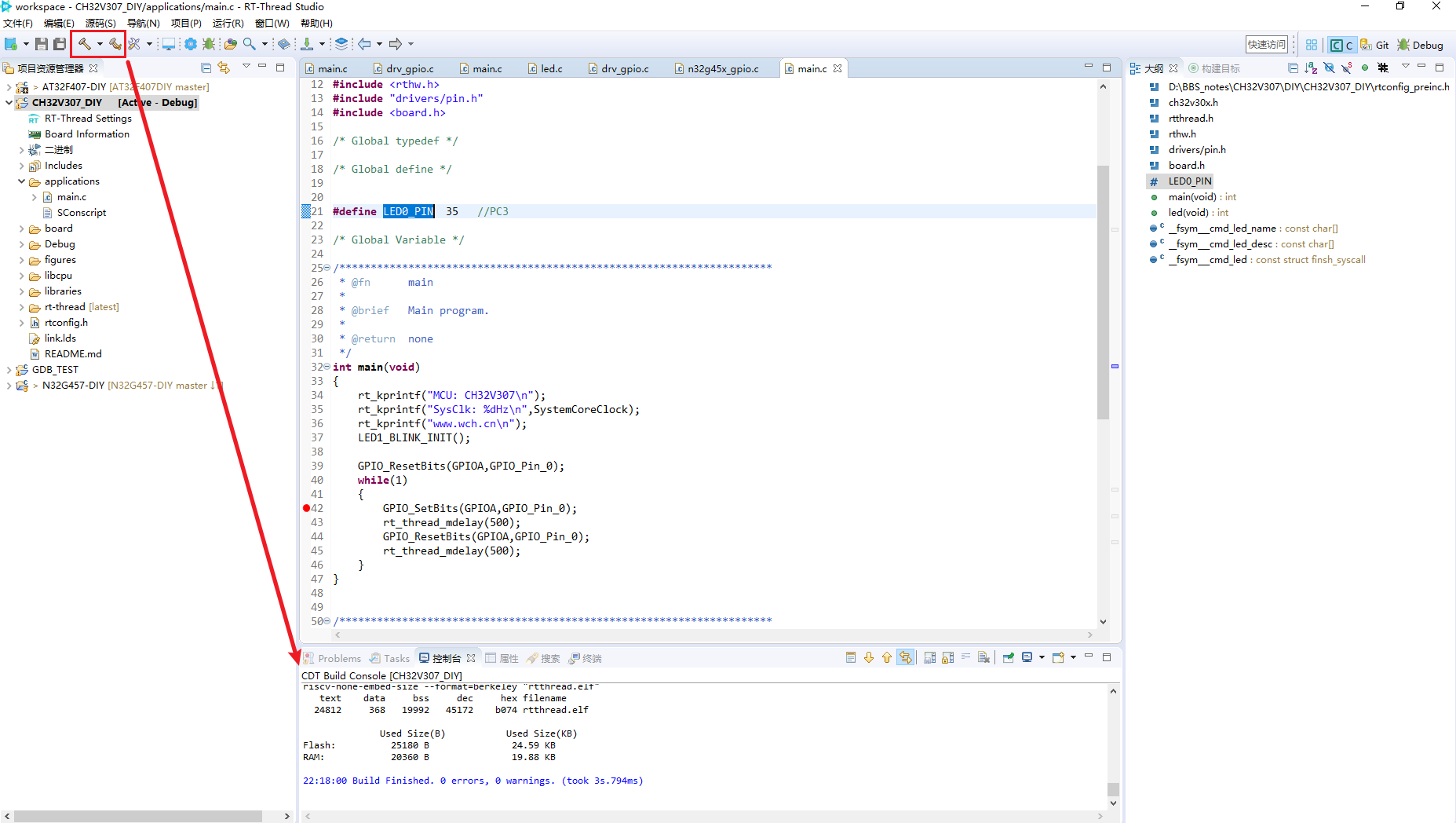Jump to previous error with up arrow in console
The image size is (1456, 823).
pos(887,657)
